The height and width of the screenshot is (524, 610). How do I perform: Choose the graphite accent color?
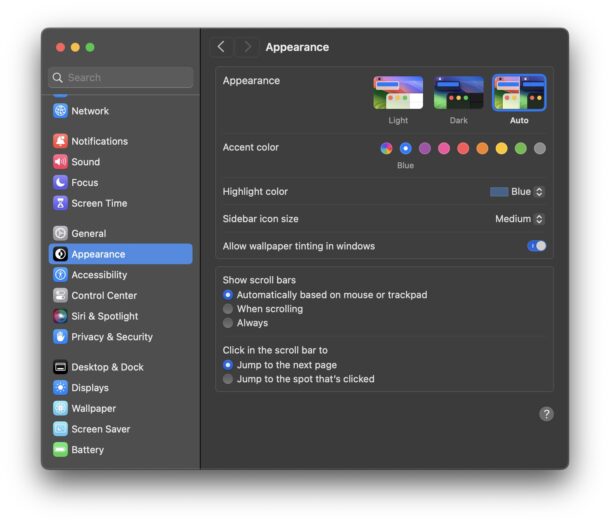540,148
